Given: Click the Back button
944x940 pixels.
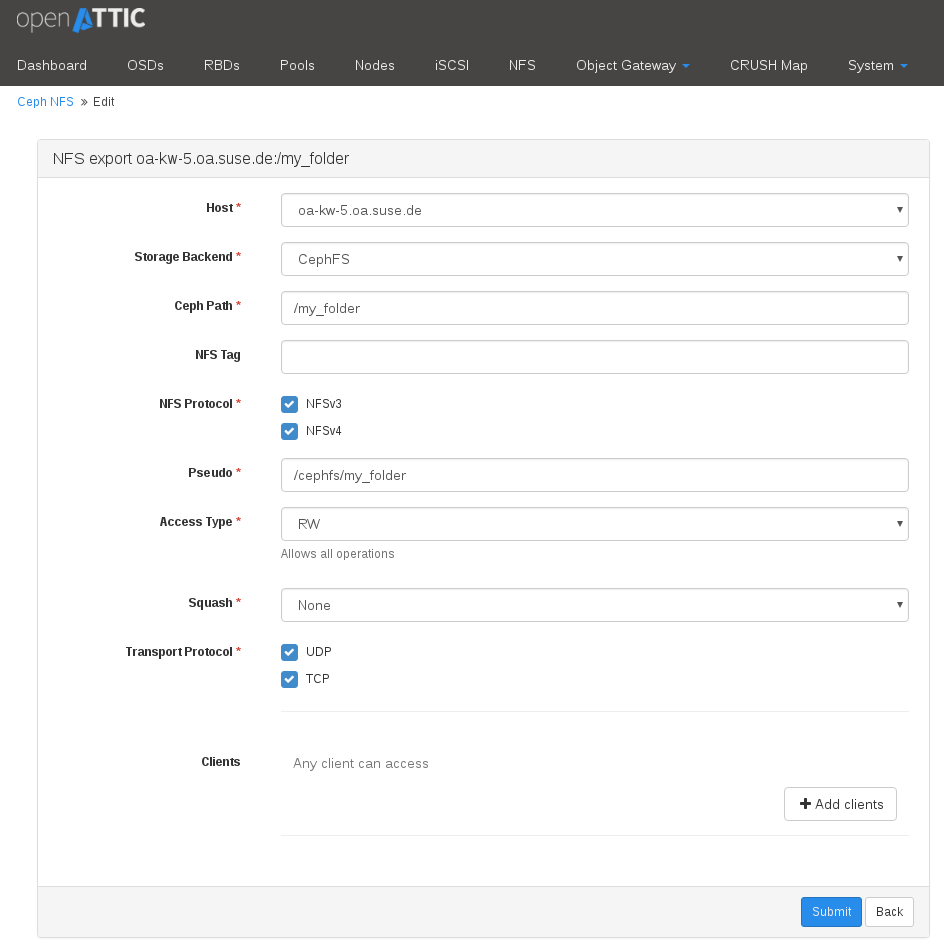Looking at the screenshot, I should 889,912.
